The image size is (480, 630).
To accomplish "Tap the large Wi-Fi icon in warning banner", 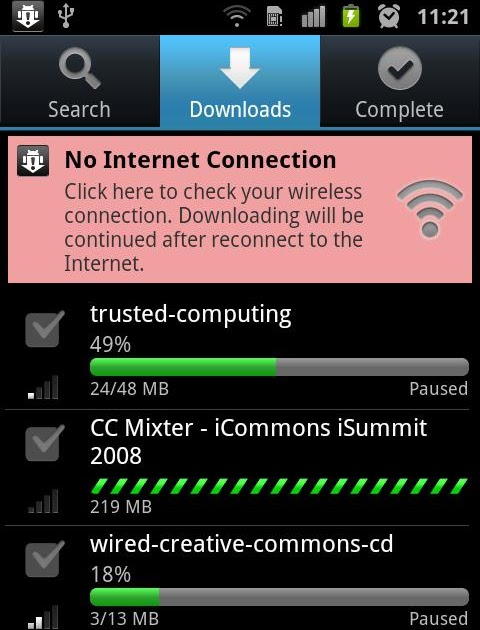I will coord(429,209).
